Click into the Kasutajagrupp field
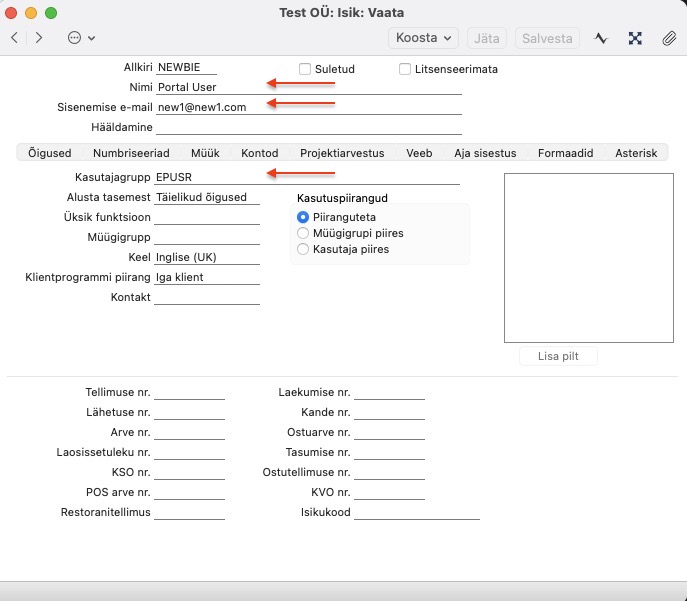This screenshot has width=687, height=601. pyautogui.click(x=307, y=177)
